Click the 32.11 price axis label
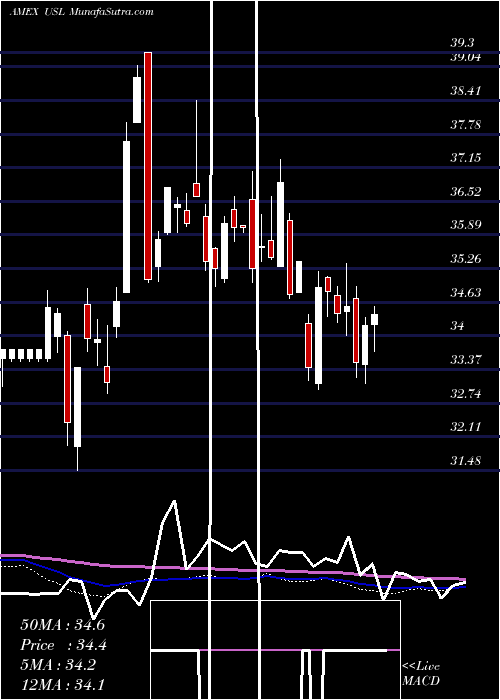Screen dimensions: 500x700 coord(466,427)
